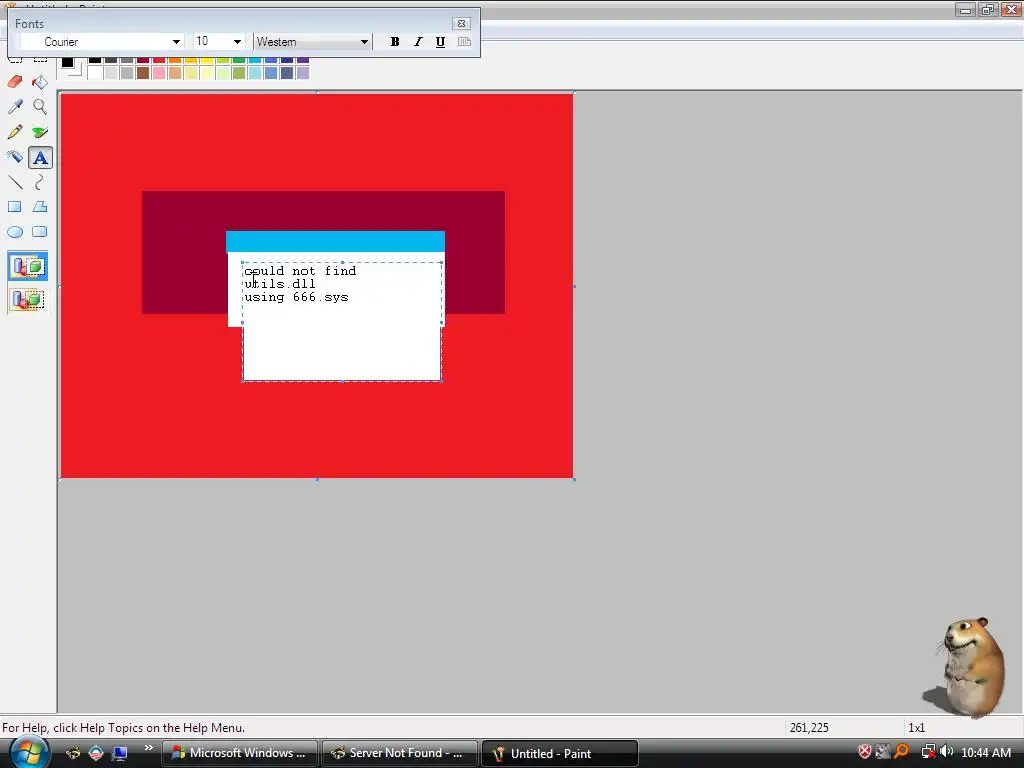Image resolution: width=1024 pixels, height=768 pixels.
Task: Close the Fonts toolbar
Action: pyautogui.click(x=461, y=24)
